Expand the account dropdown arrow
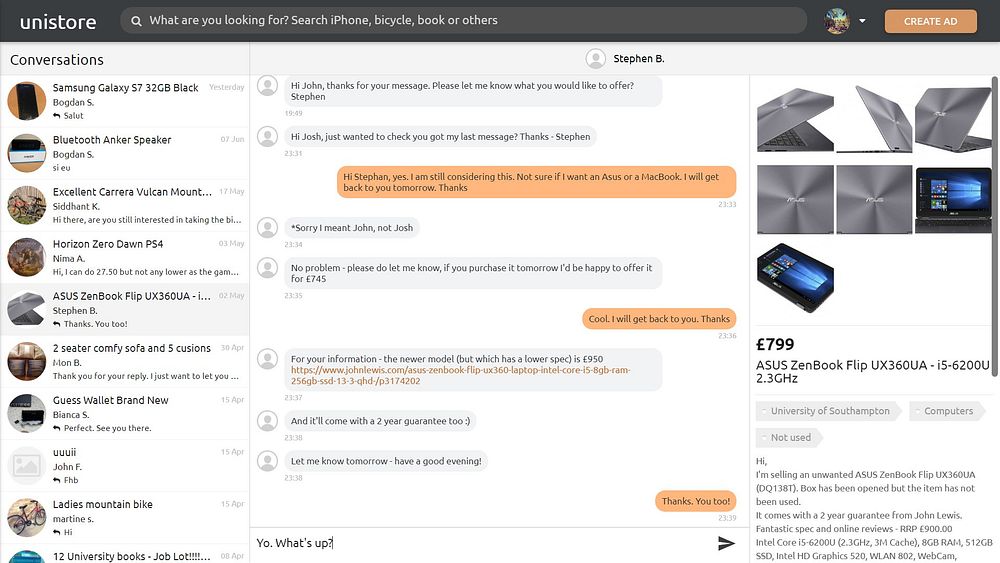 coord(862,21)
